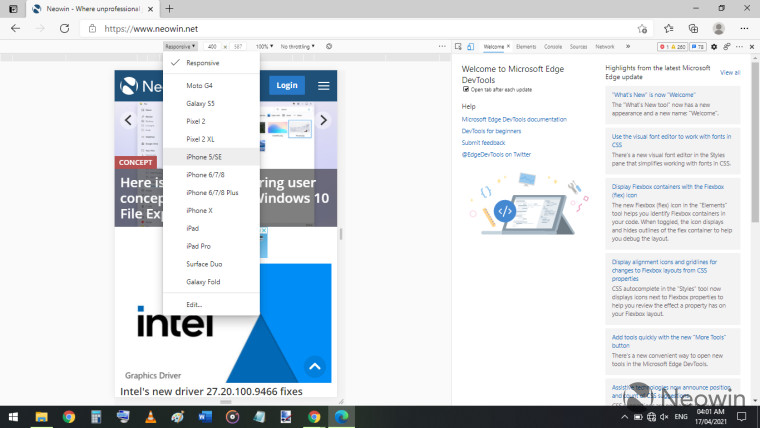Open Microsoft Edge DevTools documentation link
This screenshot has height=428, width=760.
pyautogui.click(x=514, y=119)
